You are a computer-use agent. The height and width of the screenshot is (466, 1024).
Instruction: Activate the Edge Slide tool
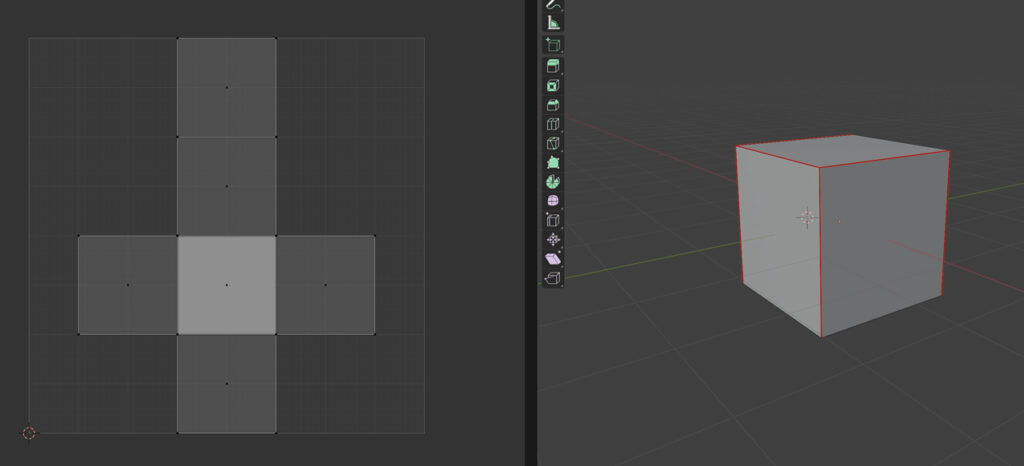[553, 220]
